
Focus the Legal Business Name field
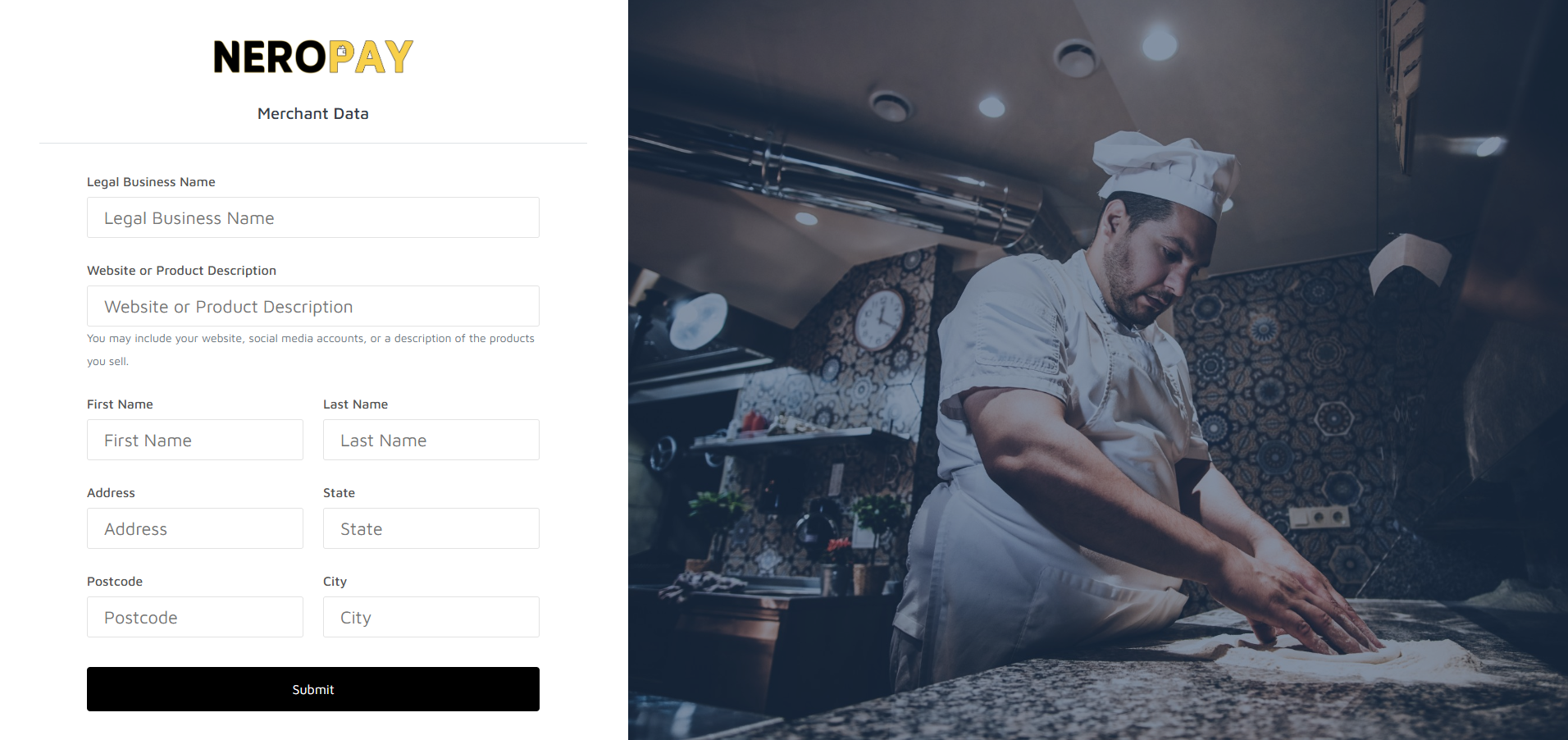pos(313,217)
